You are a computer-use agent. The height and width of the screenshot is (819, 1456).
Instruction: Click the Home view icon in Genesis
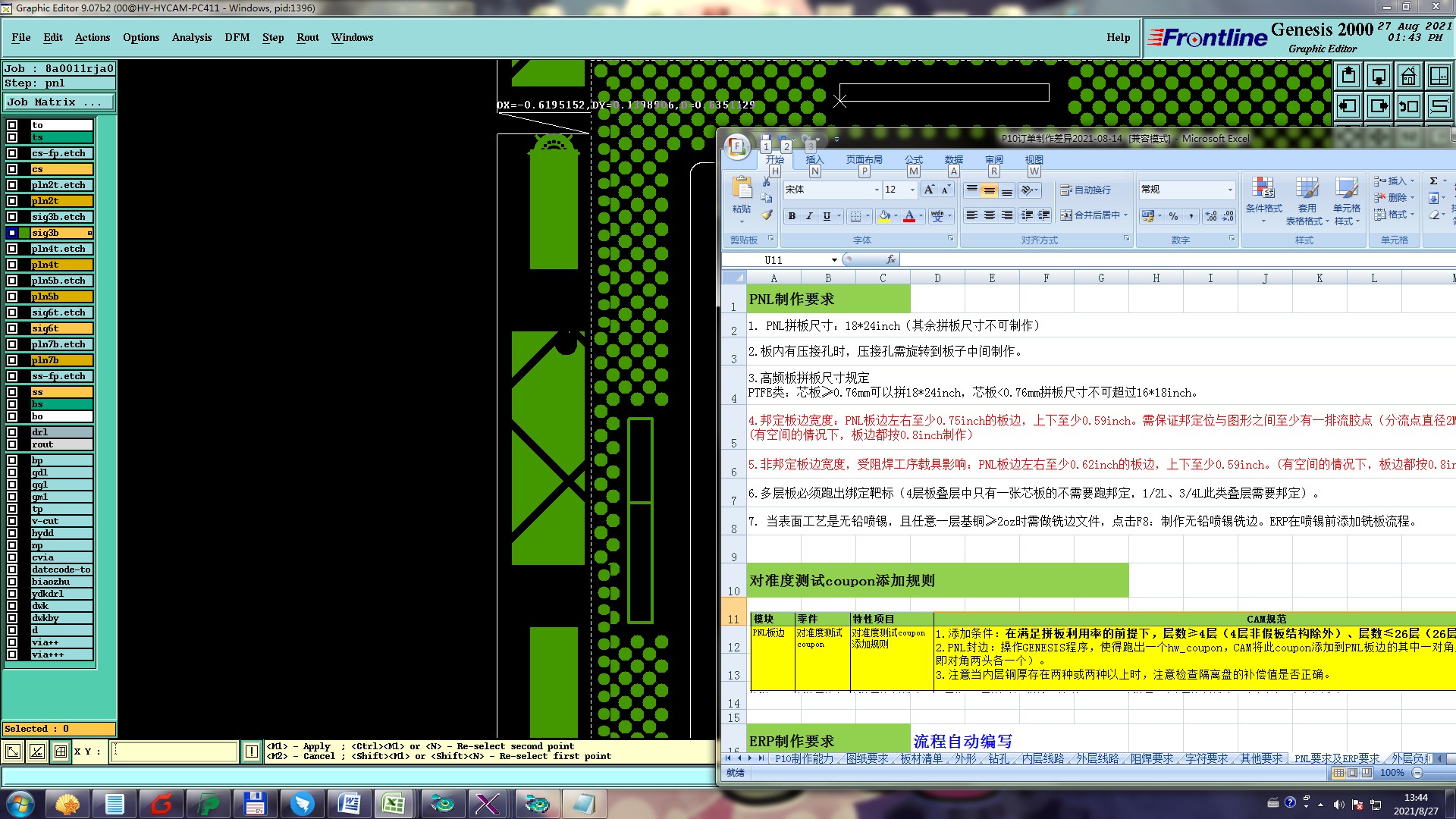[x=1408, y=76]
